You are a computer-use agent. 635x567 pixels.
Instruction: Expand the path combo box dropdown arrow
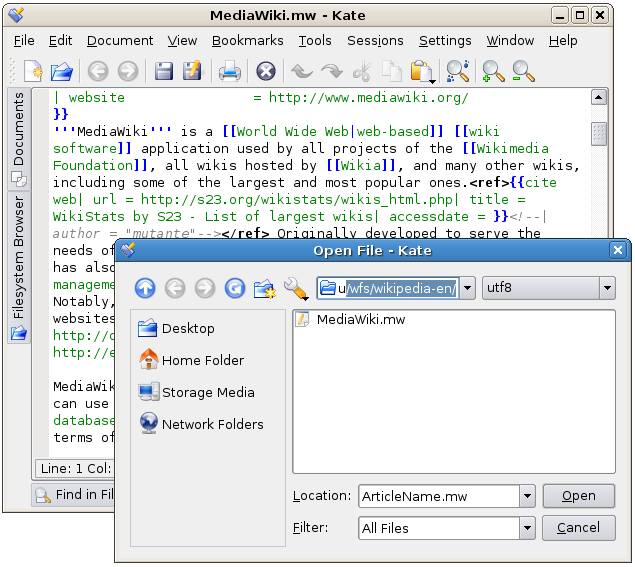[x=467, y=288]
